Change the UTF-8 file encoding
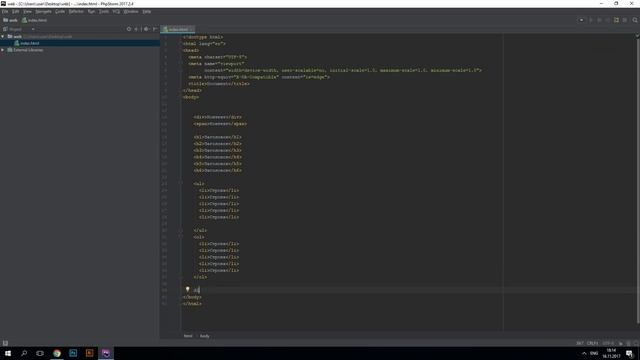The width and height of the screenshot is (640, 360). tap(608, 343)
